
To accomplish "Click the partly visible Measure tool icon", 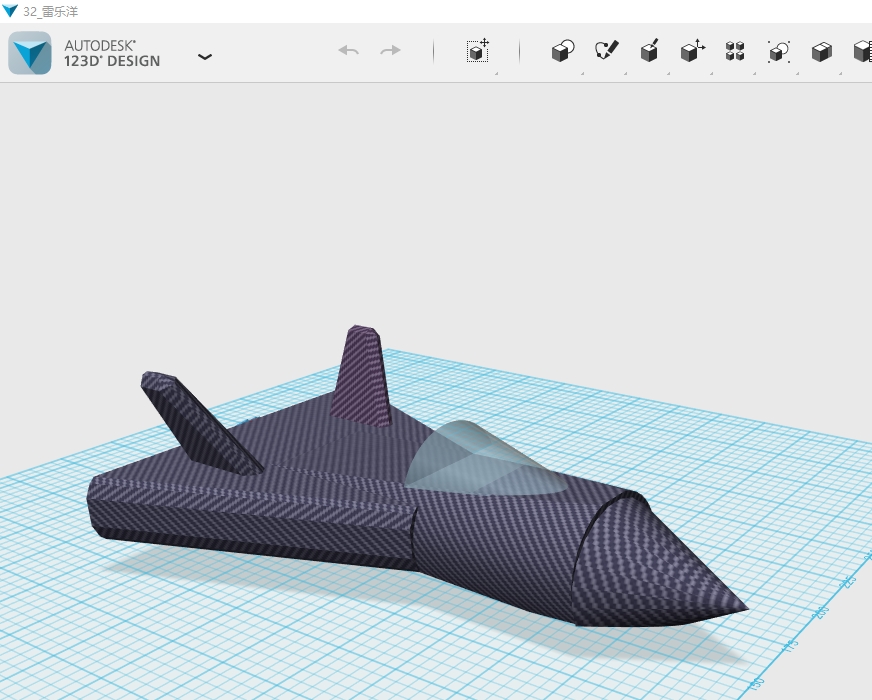I will (863, 51).
